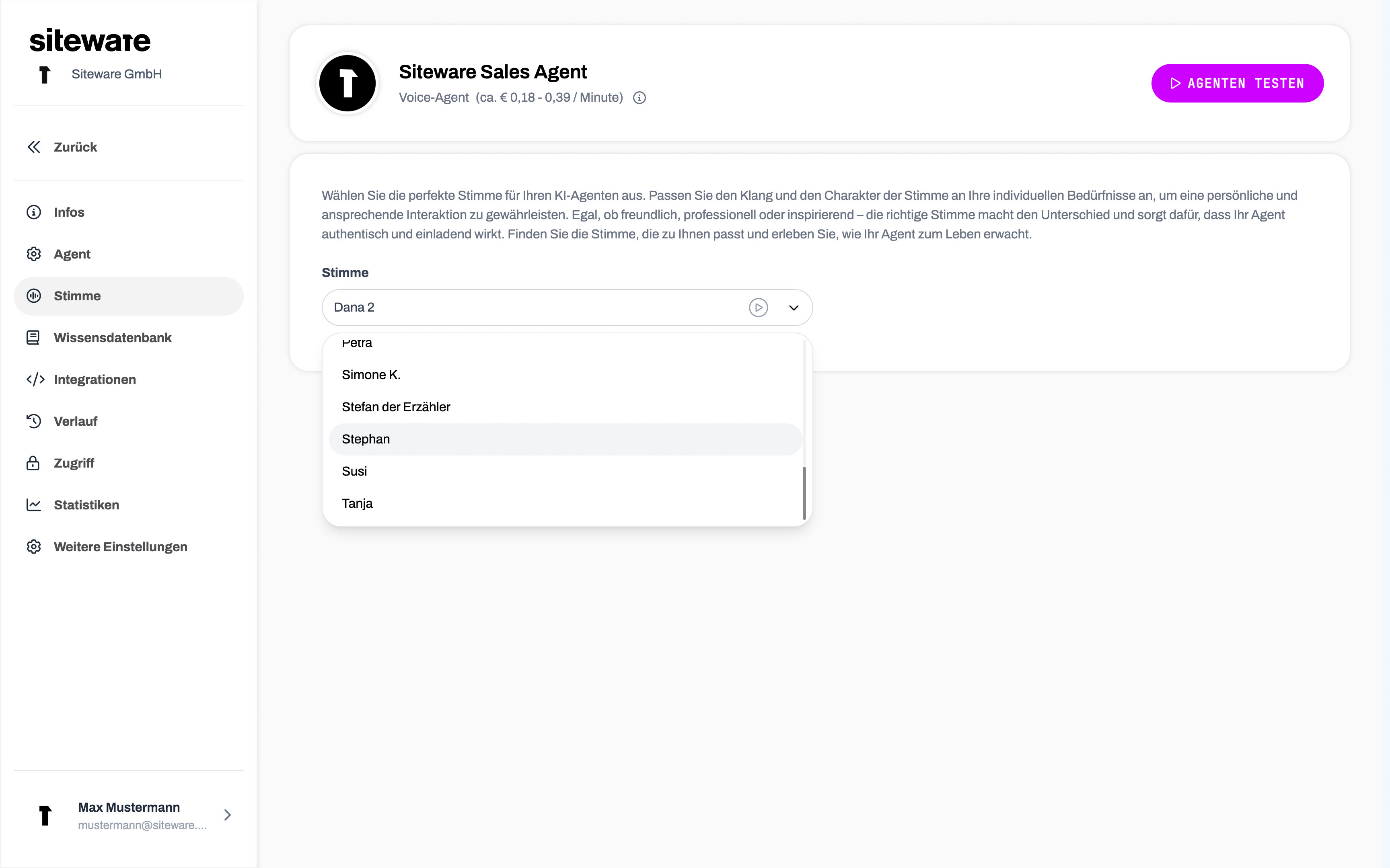Pick the Tanja voice option

[565, 503]
